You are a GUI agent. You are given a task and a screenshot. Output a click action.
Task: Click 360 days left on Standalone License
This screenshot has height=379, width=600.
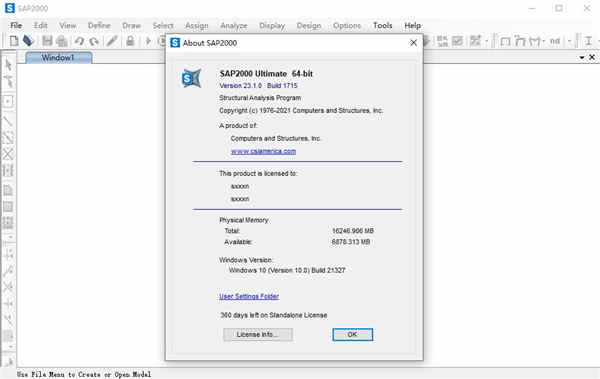coord(274,315)
